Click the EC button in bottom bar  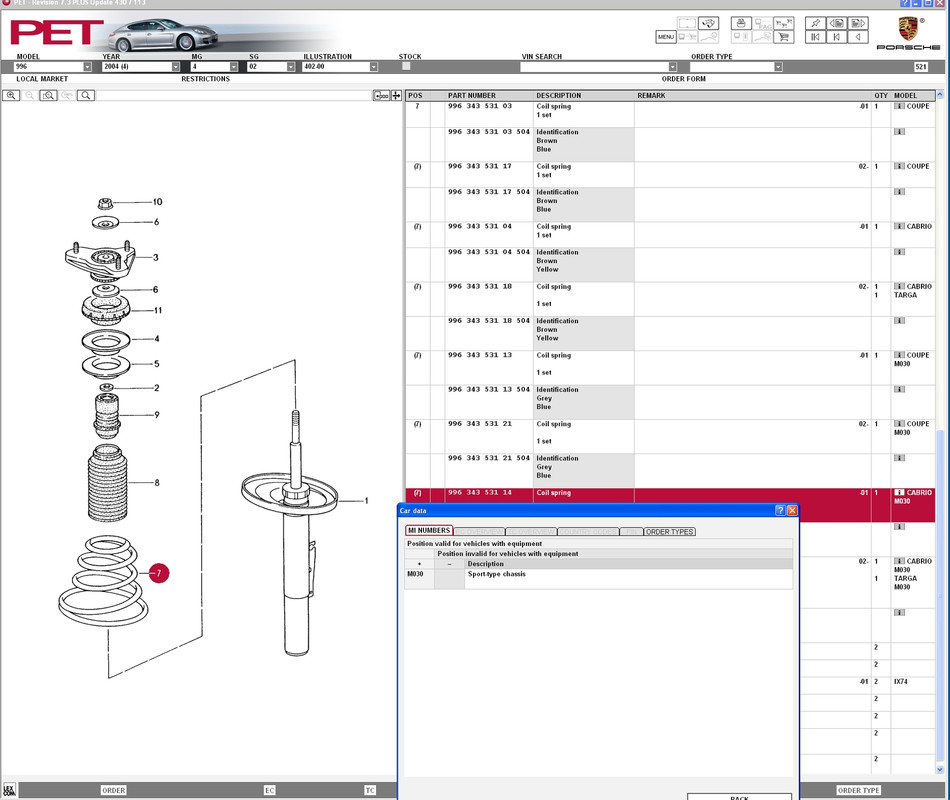pos(270,790)
